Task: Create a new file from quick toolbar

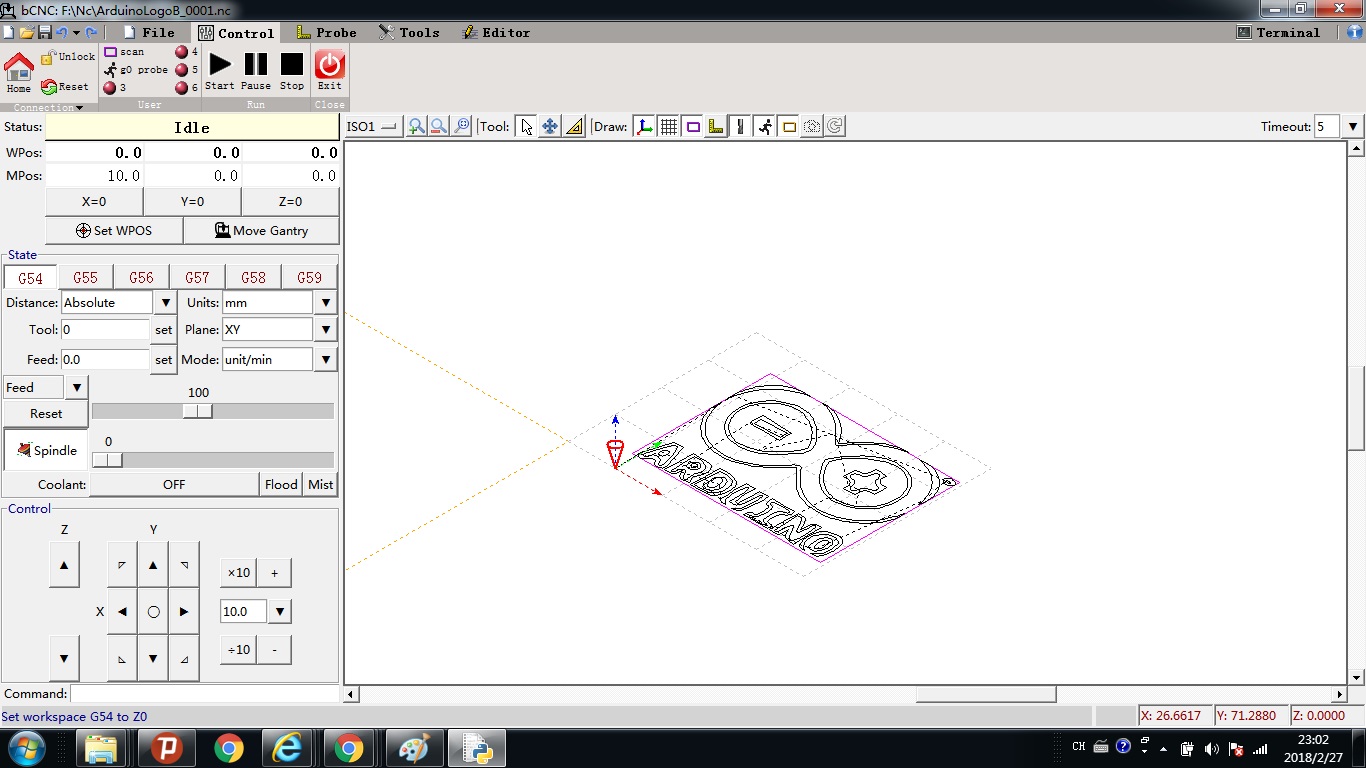Action: coord(9,33)
